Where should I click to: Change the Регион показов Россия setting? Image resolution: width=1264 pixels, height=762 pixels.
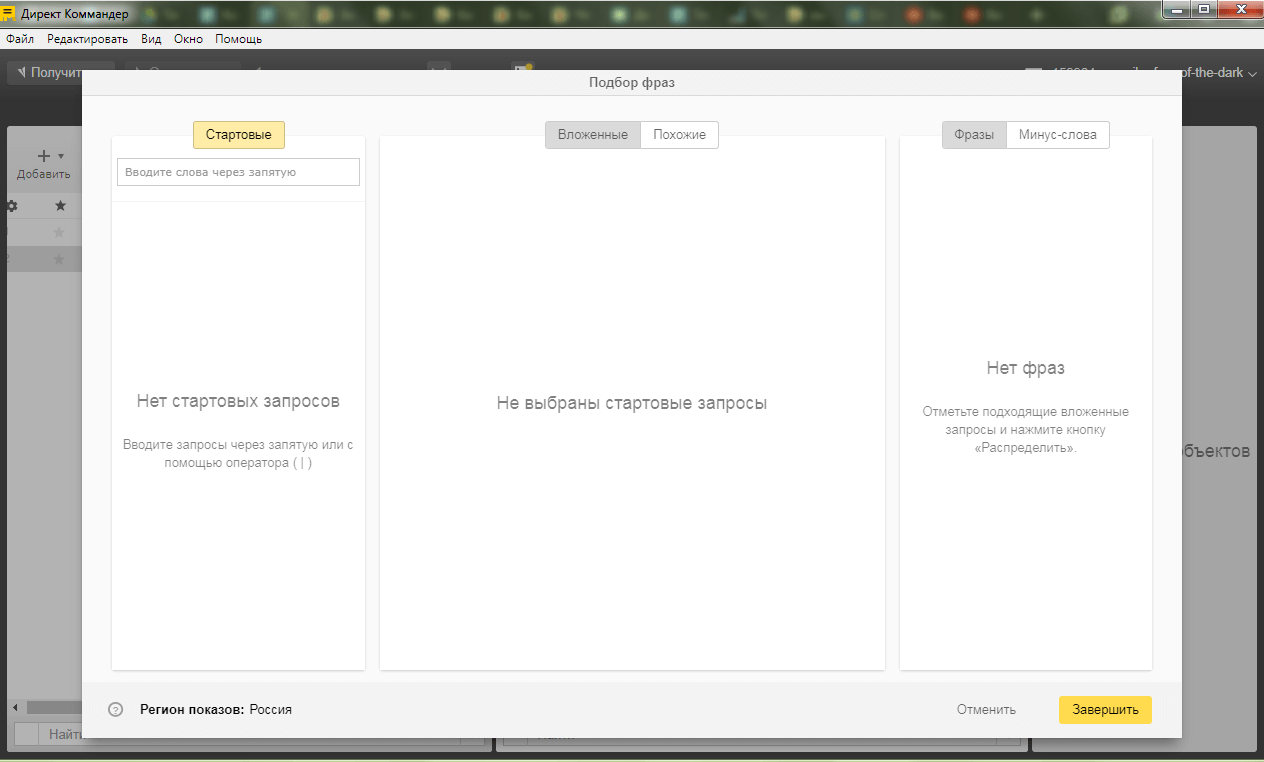point(270,710)
